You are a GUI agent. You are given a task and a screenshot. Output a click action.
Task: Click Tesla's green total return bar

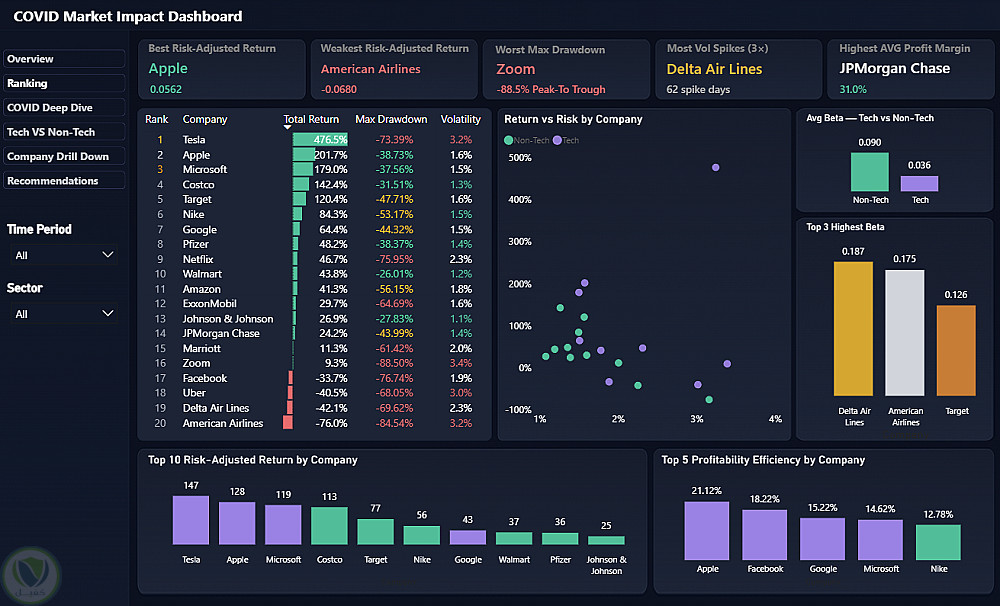point(320,140)
